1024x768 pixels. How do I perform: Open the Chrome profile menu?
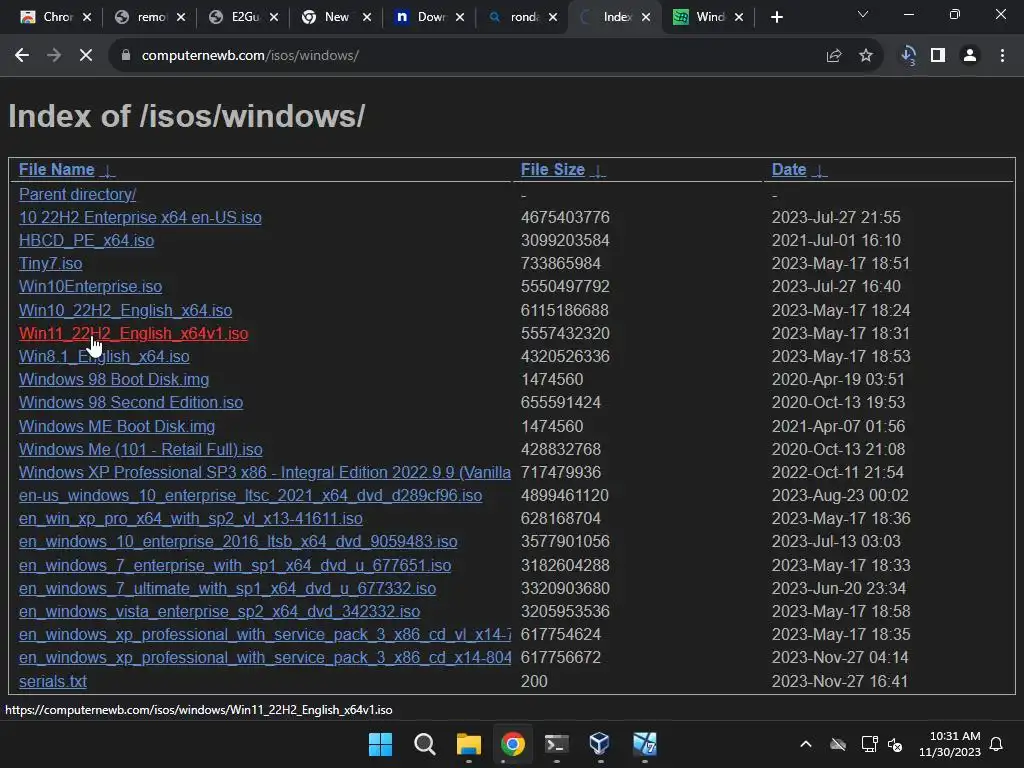(x=970, y=56)
